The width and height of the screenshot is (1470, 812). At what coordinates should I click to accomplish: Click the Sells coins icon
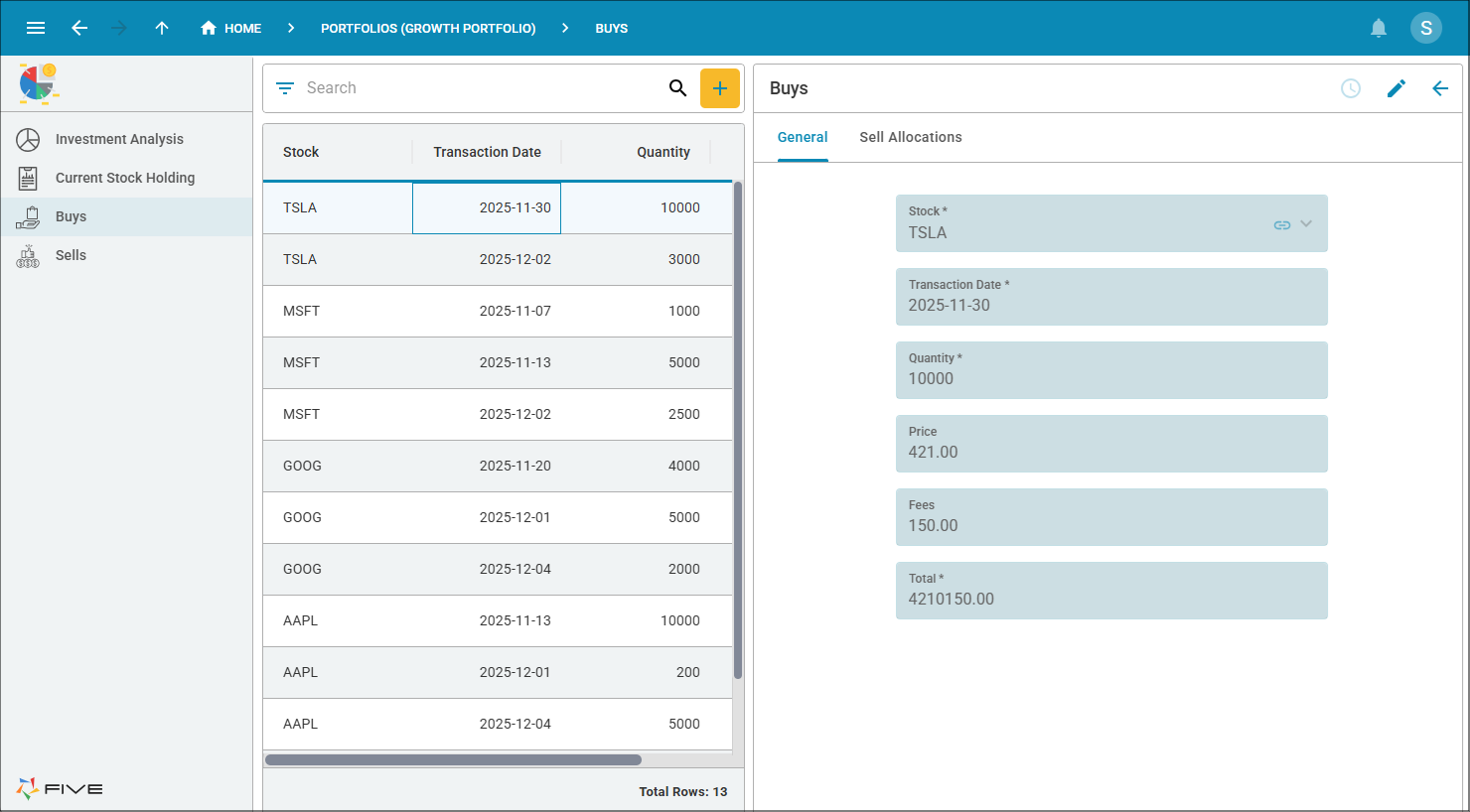click(28, 255)
